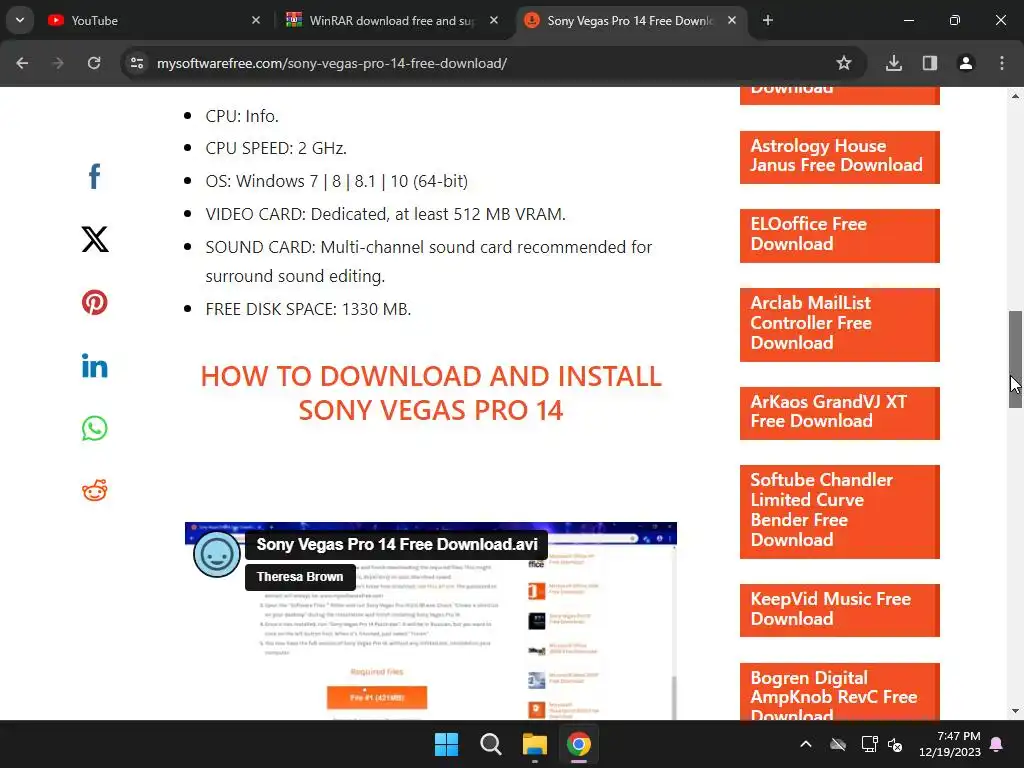1024x768 pixels.
Task: Open the tab search dropdown
Action: click(x=20, y=20)
